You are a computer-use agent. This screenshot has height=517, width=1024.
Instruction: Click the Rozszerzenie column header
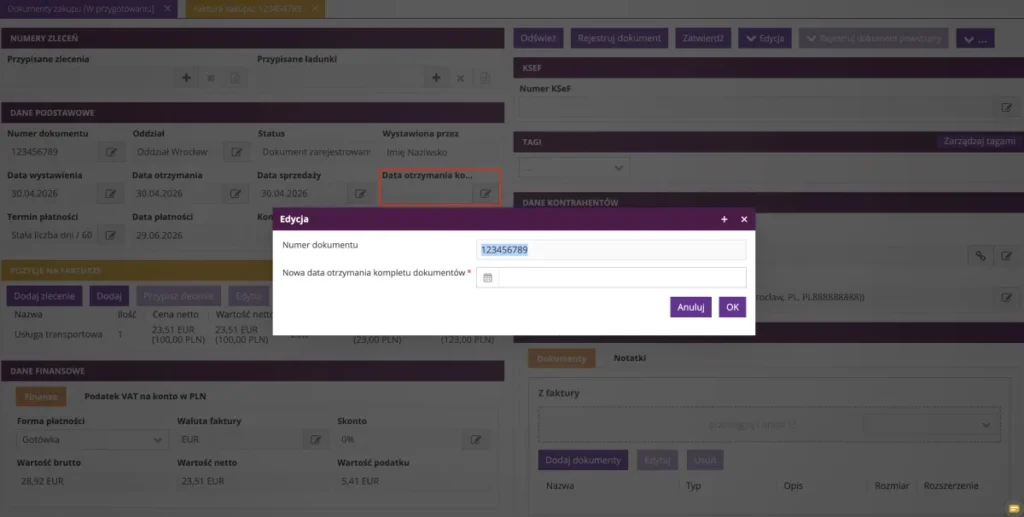tap(951, 486)
